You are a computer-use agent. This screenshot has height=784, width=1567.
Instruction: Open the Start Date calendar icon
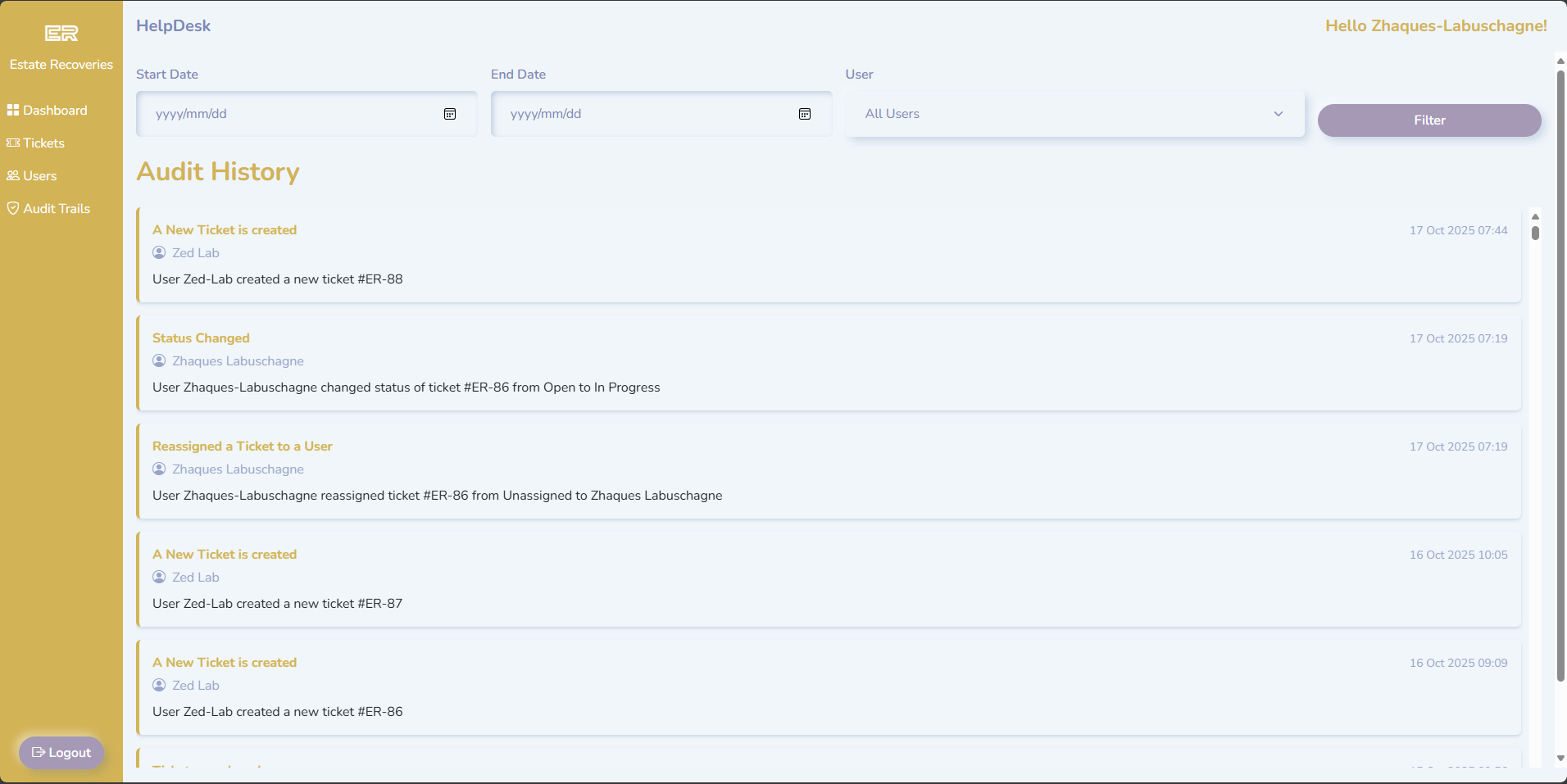point(449,114)
